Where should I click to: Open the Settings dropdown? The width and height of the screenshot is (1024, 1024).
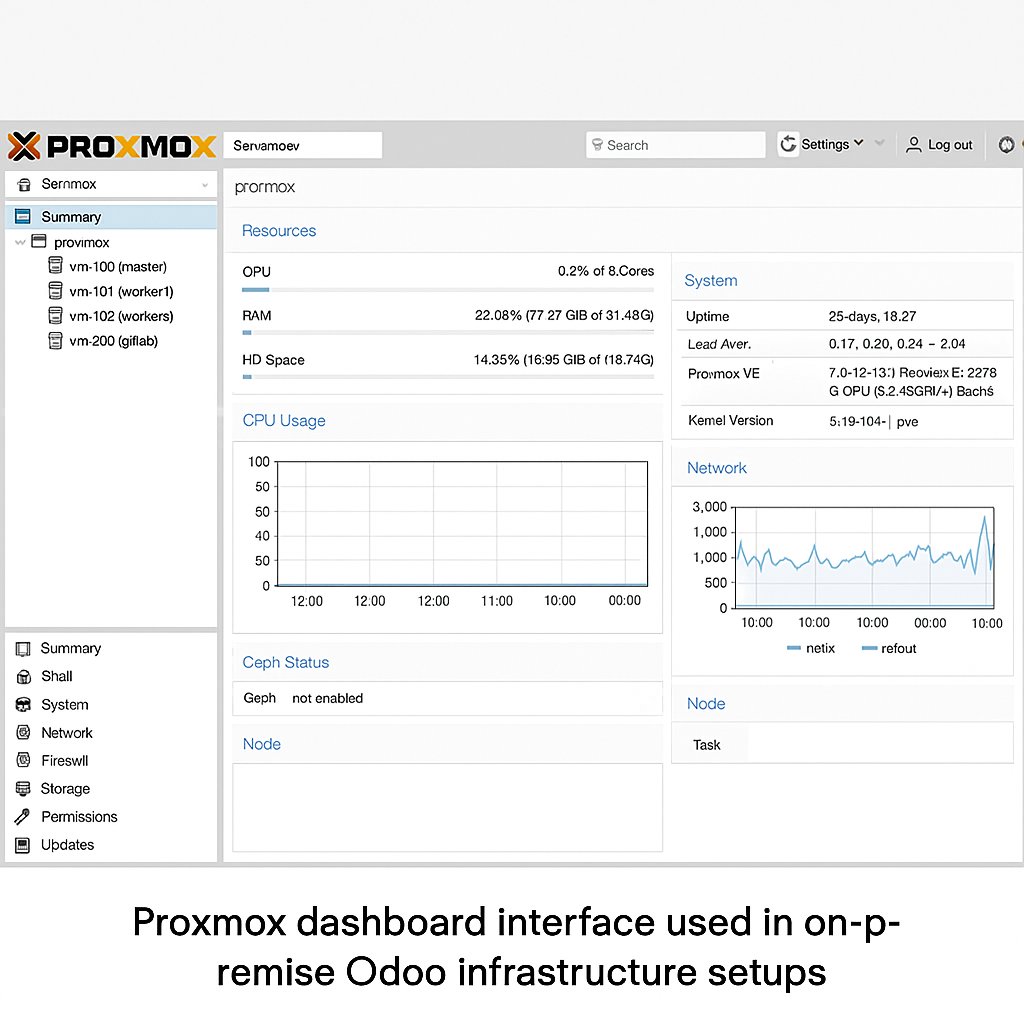click(x=831, y=144)
